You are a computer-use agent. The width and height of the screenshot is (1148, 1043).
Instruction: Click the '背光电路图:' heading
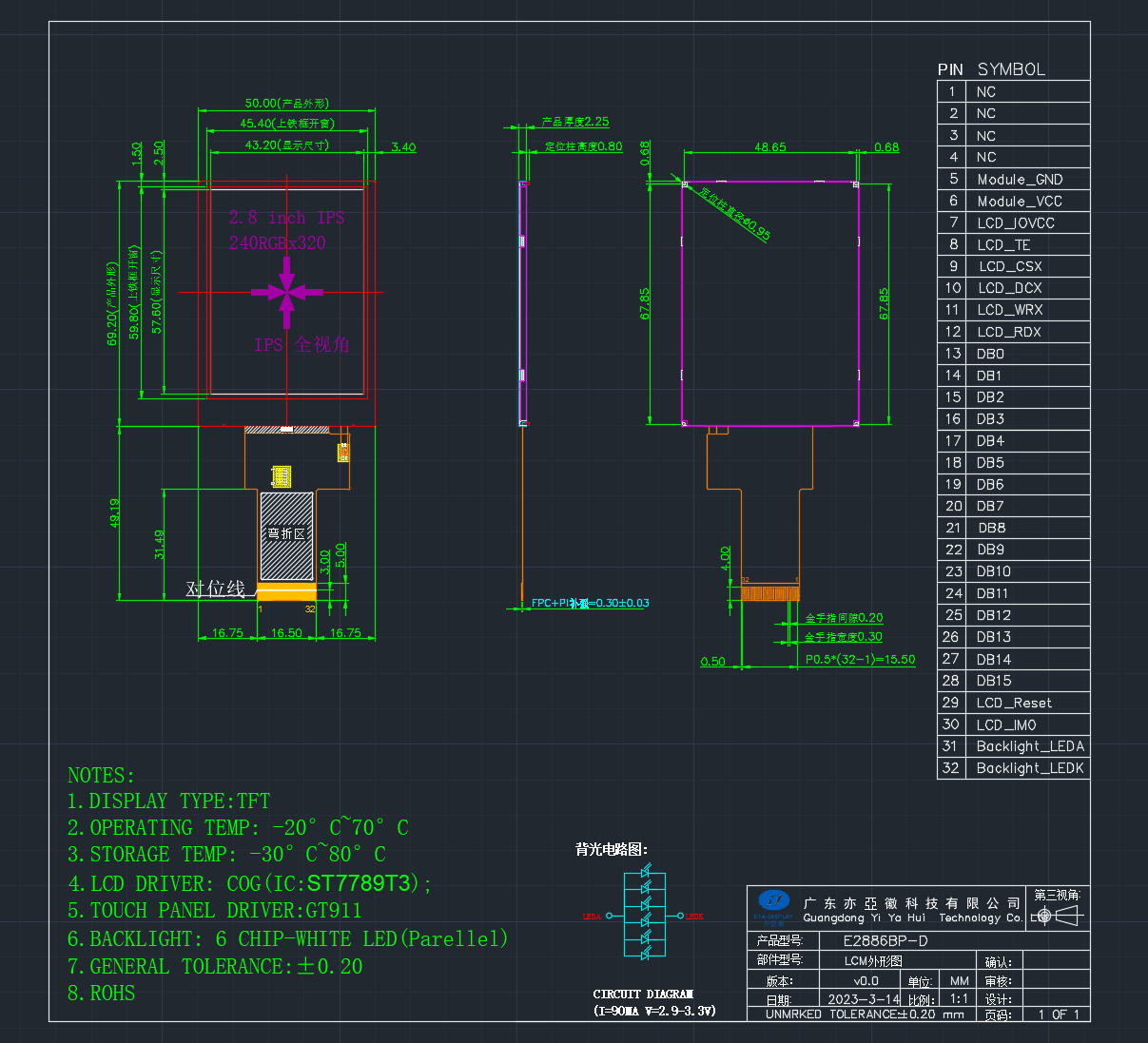point(612,849)
